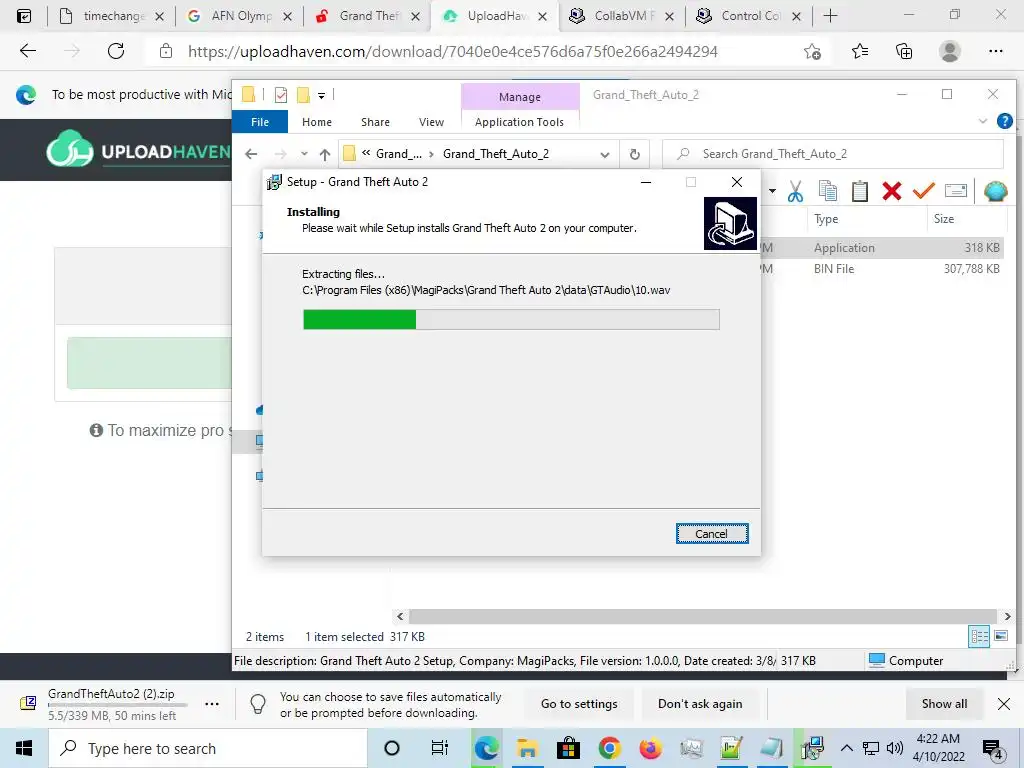
Task: Expand the recent locations dropdown in Explorer
Action: tap(304, 154)
